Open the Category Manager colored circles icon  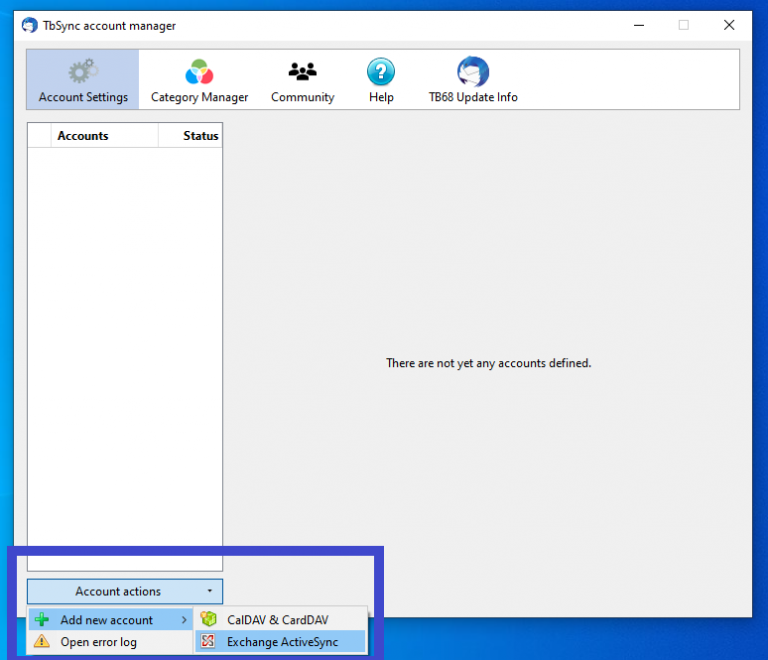pyautogui.click(x=199, y=72)
